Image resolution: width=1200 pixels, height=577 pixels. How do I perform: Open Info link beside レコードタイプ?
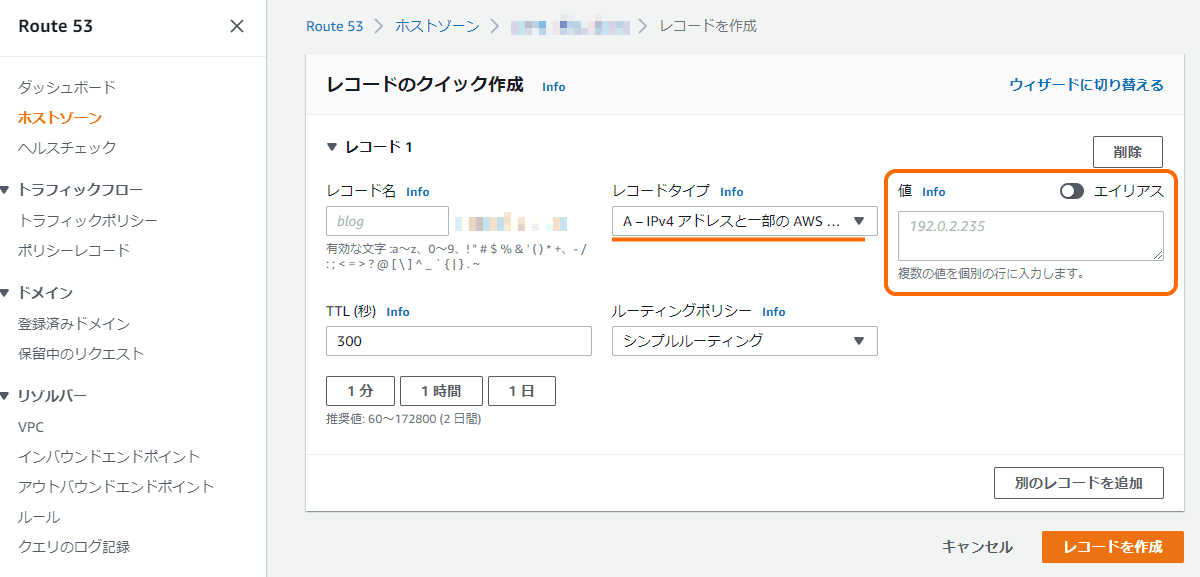(732, 192)
